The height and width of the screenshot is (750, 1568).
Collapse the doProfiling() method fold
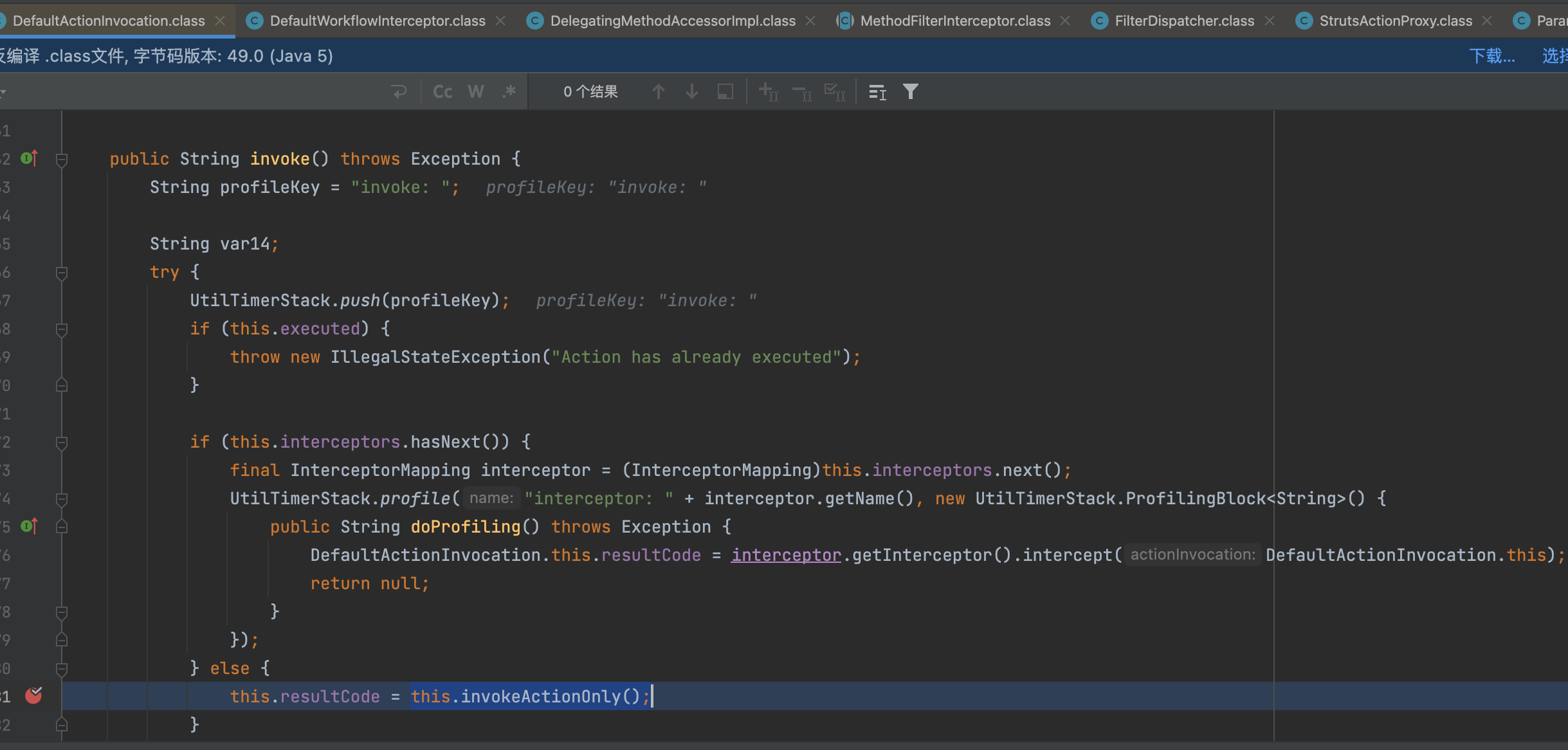point(62,527)
